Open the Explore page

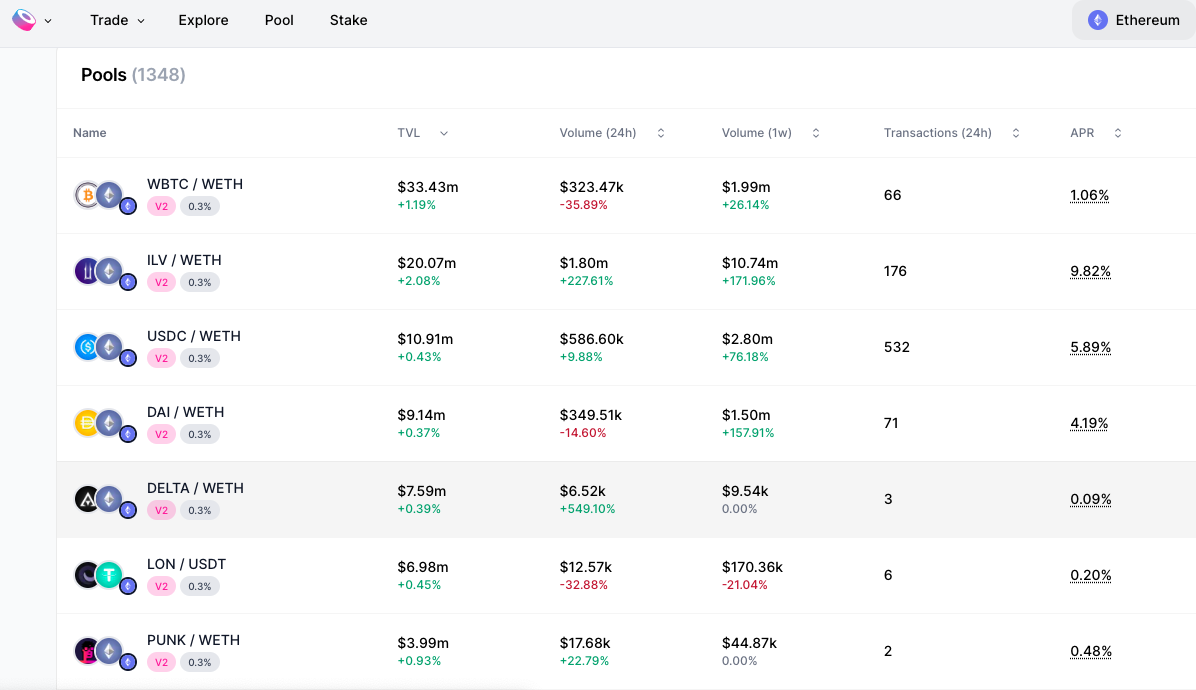tap(204, 21)
